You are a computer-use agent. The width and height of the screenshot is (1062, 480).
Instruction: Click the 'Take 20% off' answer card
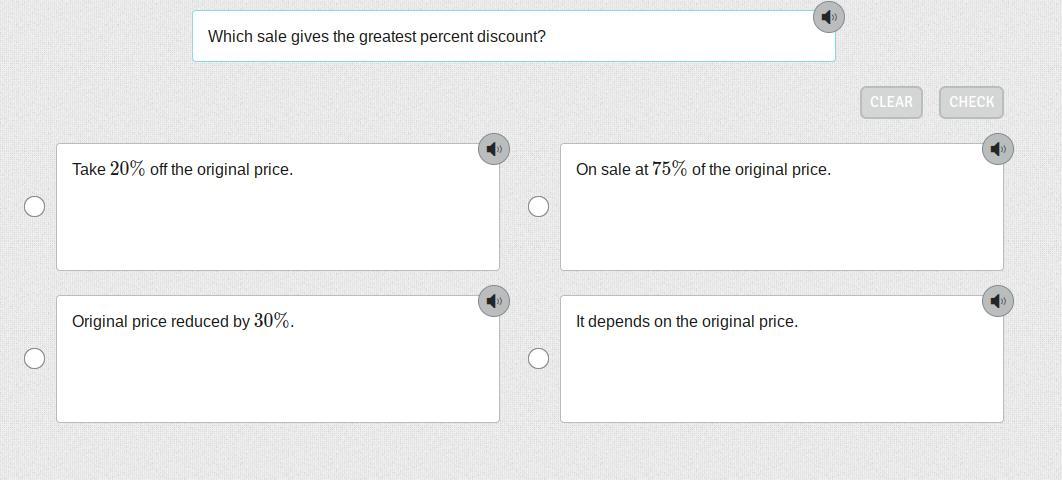click(x=278, y=220)
